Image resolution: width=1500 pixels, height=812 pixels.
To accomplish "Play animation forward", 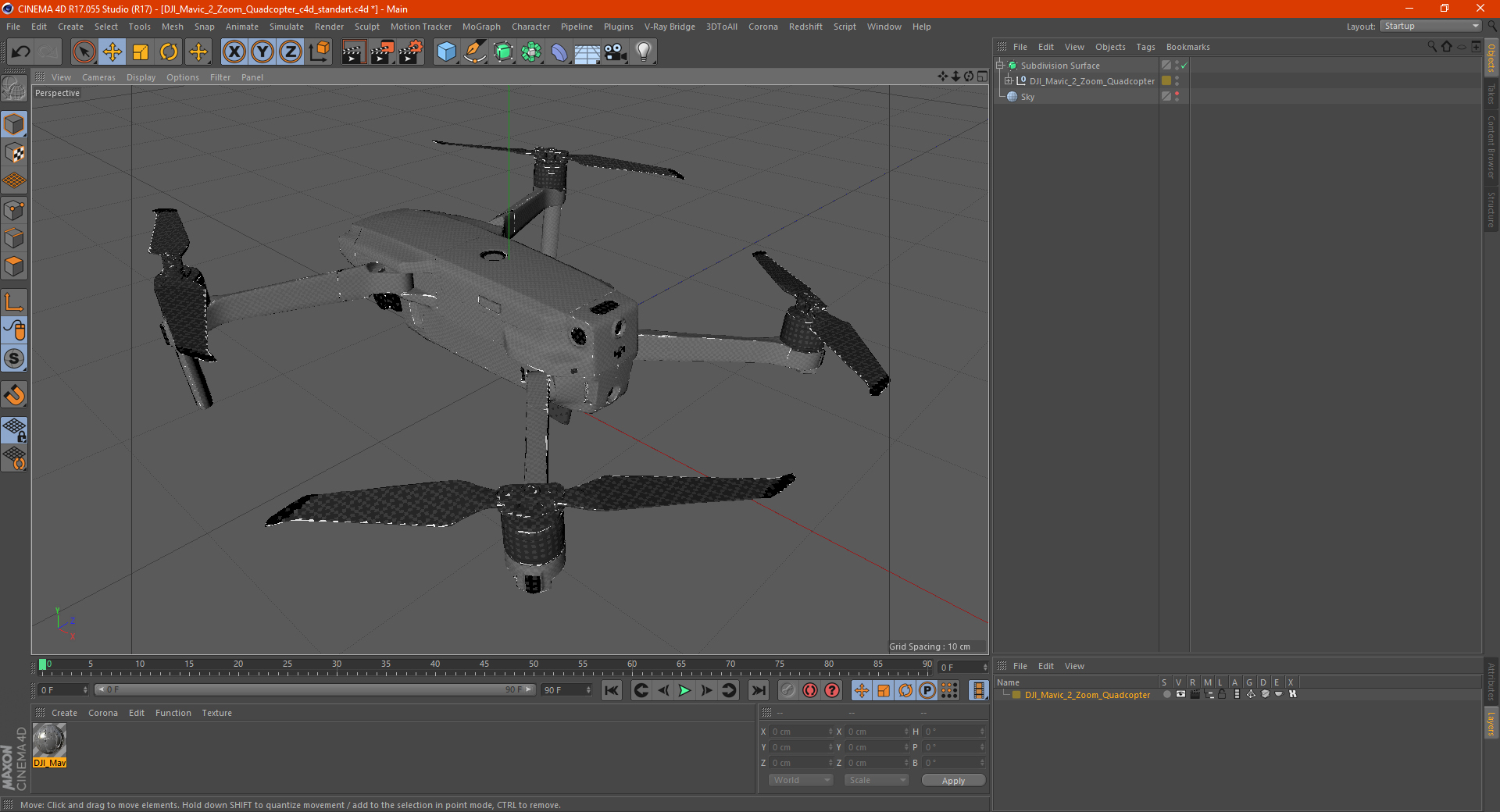I will [684, 690].
